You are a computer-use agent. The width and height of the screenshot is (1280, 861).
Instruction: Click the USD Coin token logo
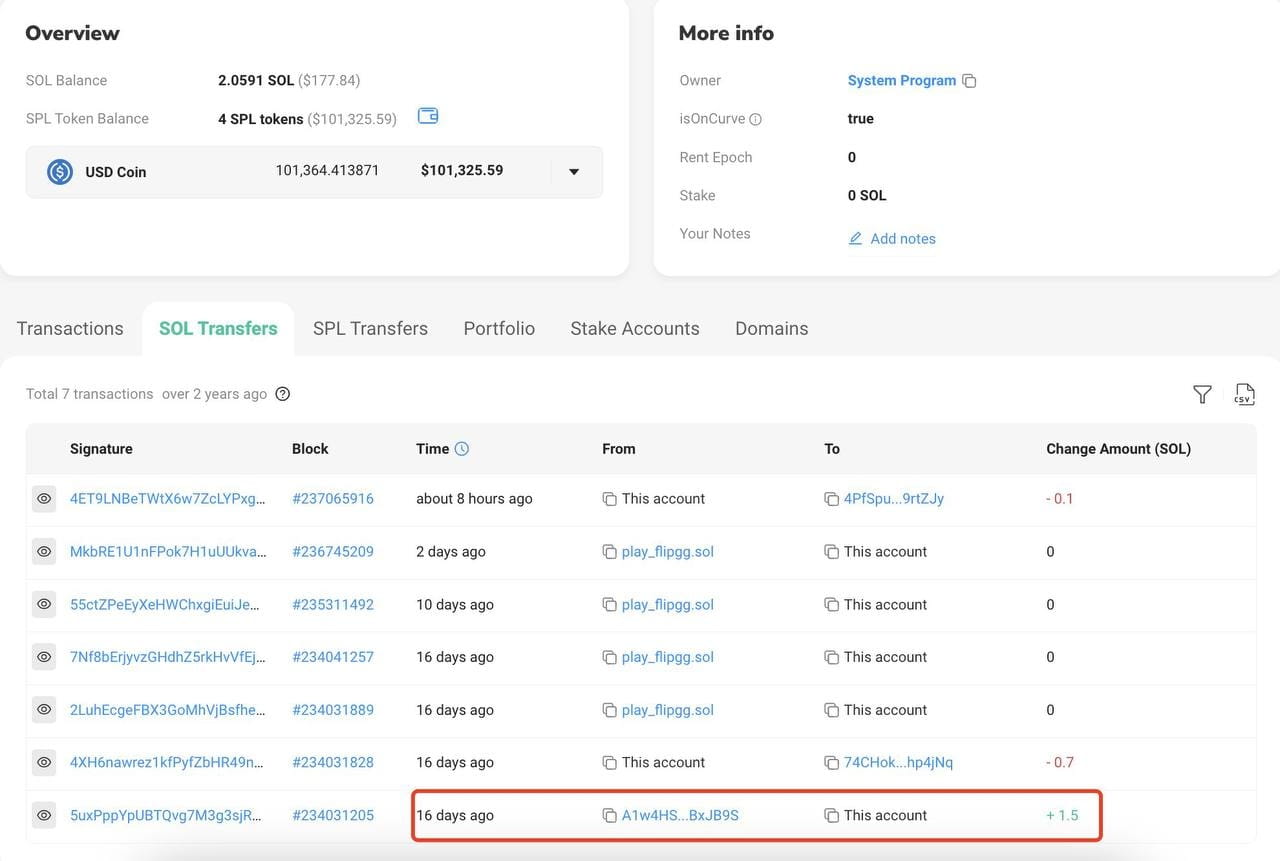[60, 172]
